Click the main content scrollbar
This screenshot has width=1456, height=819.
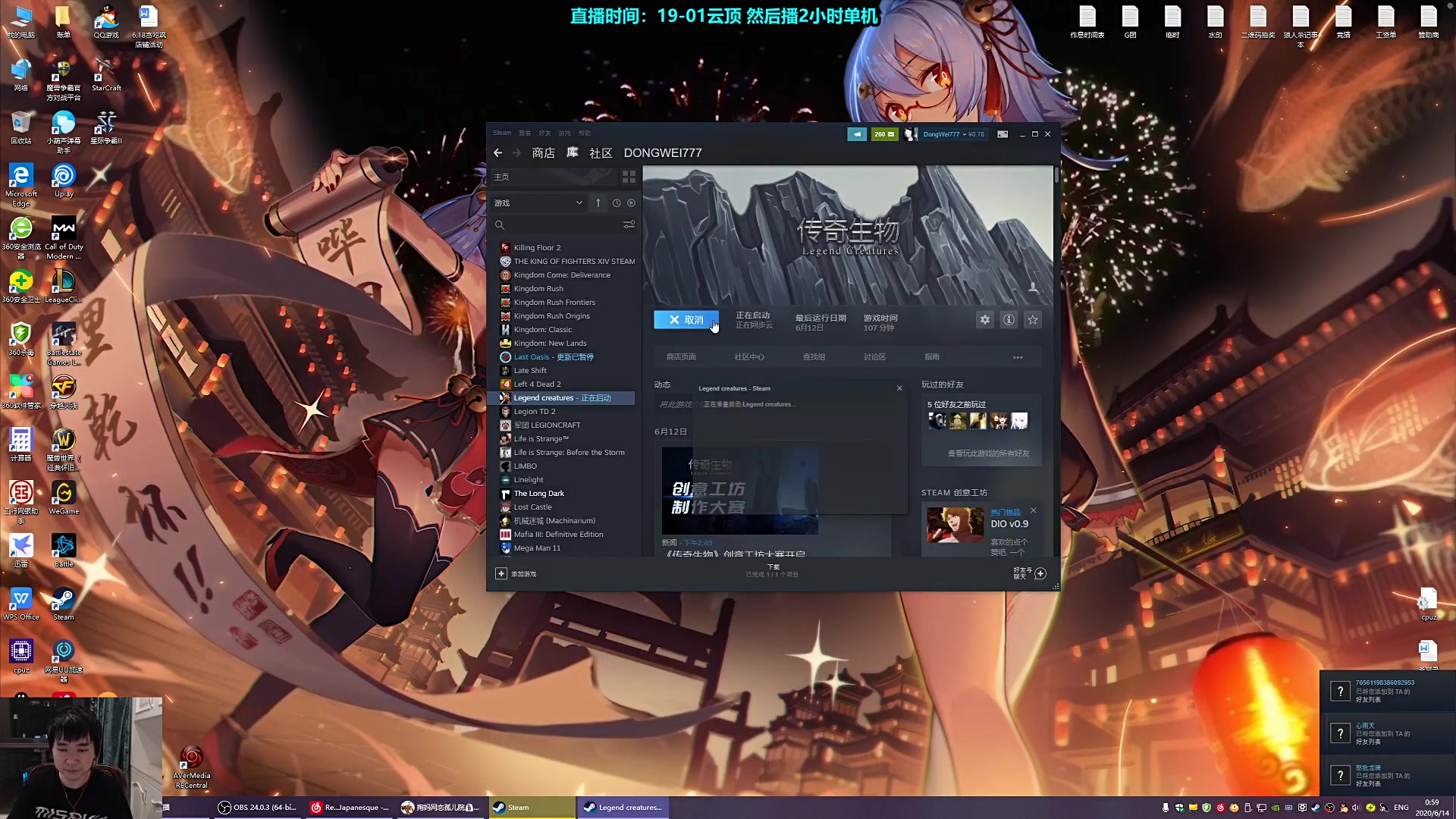click(x=1056, y=175)
